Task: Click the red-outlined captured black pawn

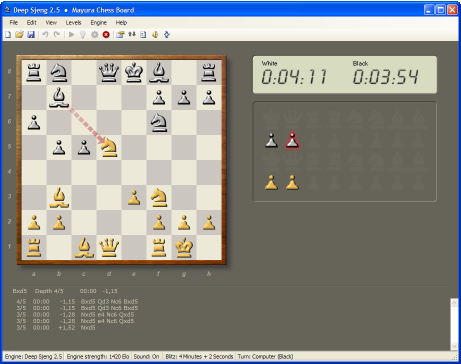Action: point(292,140)
